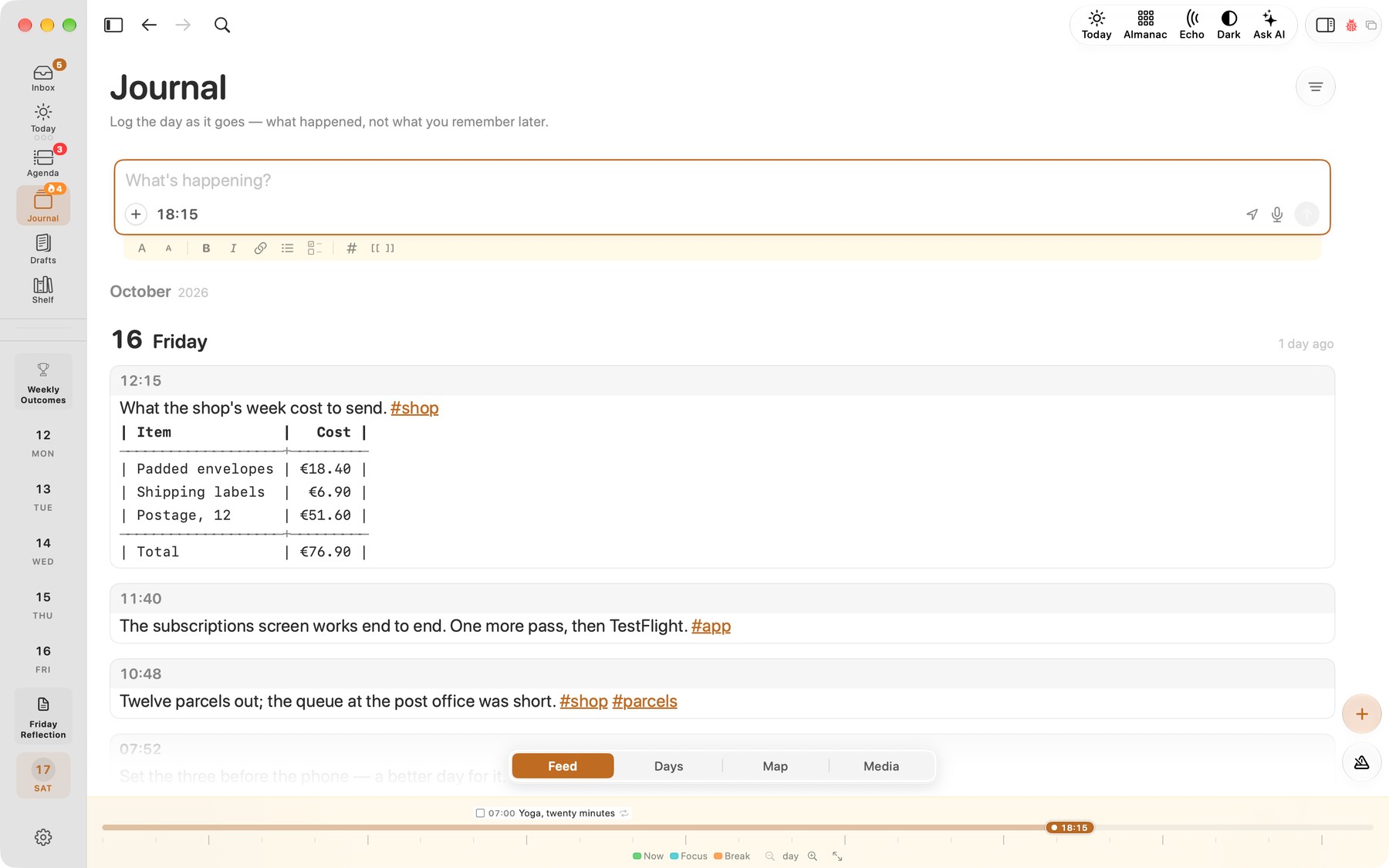Open the Weekly Outcomes note
The image size is (1389, 868).
(43, 382)
